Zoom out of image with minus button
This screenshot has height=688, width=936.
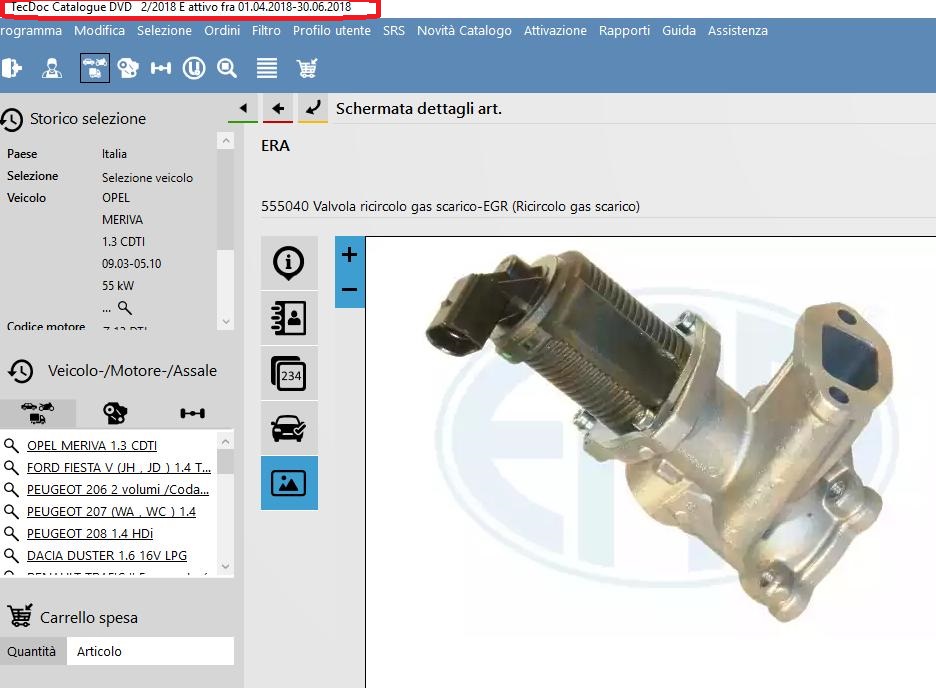(x=349, y=290)
